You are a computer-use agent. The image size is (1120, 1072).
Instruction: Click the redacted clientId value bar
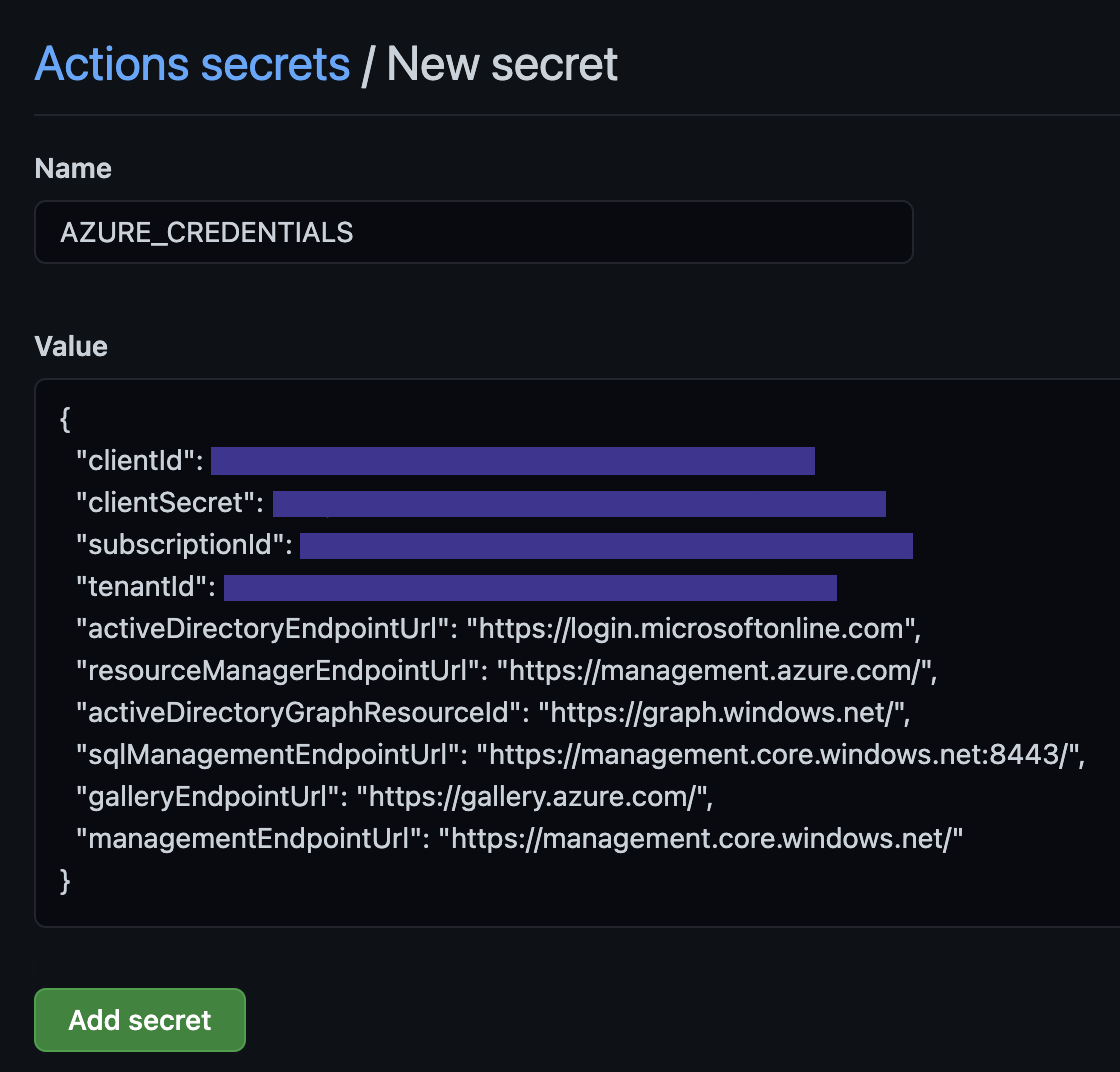[x=512, y=461]
